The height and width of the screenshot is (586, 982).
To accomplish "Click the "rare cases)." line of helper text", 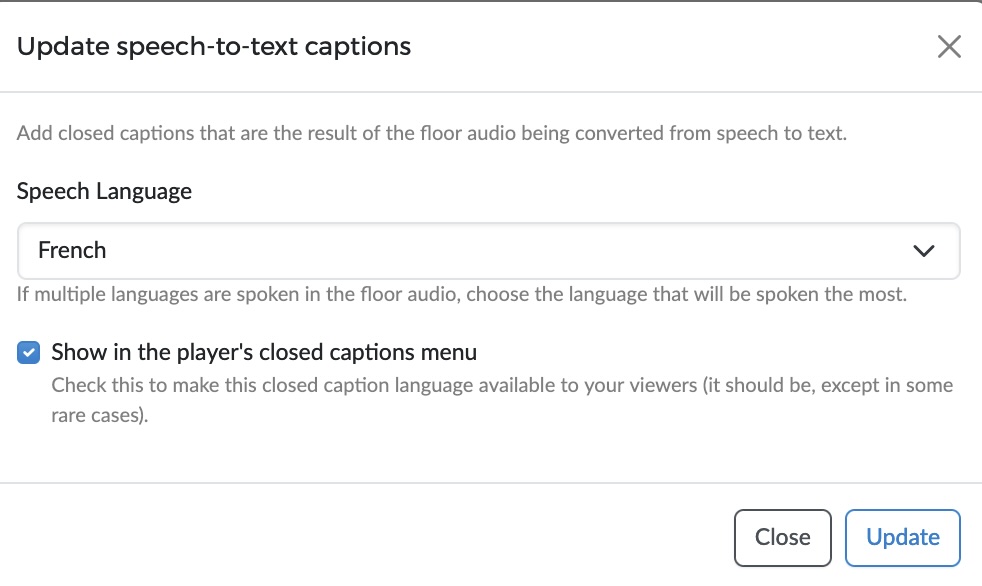I will (x=100, y=415).
